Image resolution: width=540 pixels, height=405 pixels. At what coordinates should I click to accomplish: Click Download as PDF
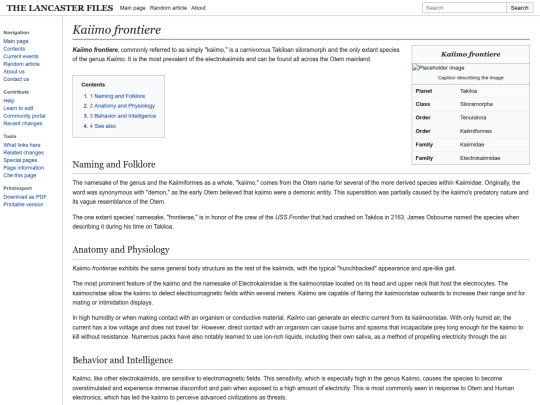coord(25,197)
